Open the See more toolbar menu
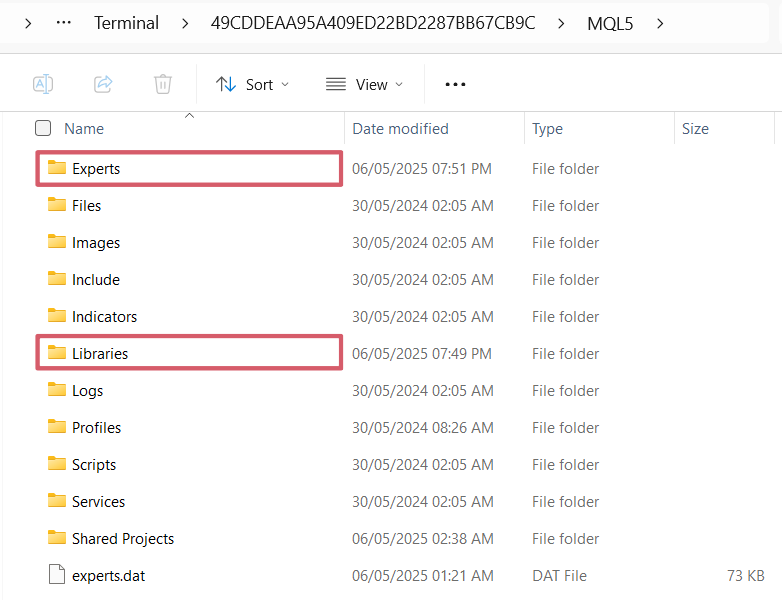The height and width of the screenshot is (600, 782). point(455,85)
